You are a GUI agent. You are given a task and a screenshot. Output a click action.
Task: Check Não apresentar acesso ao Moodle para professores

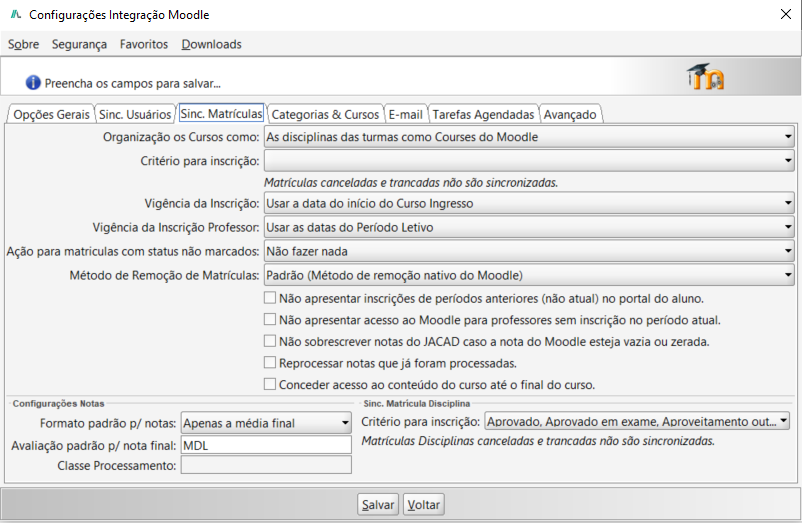(x=270, y=319)
